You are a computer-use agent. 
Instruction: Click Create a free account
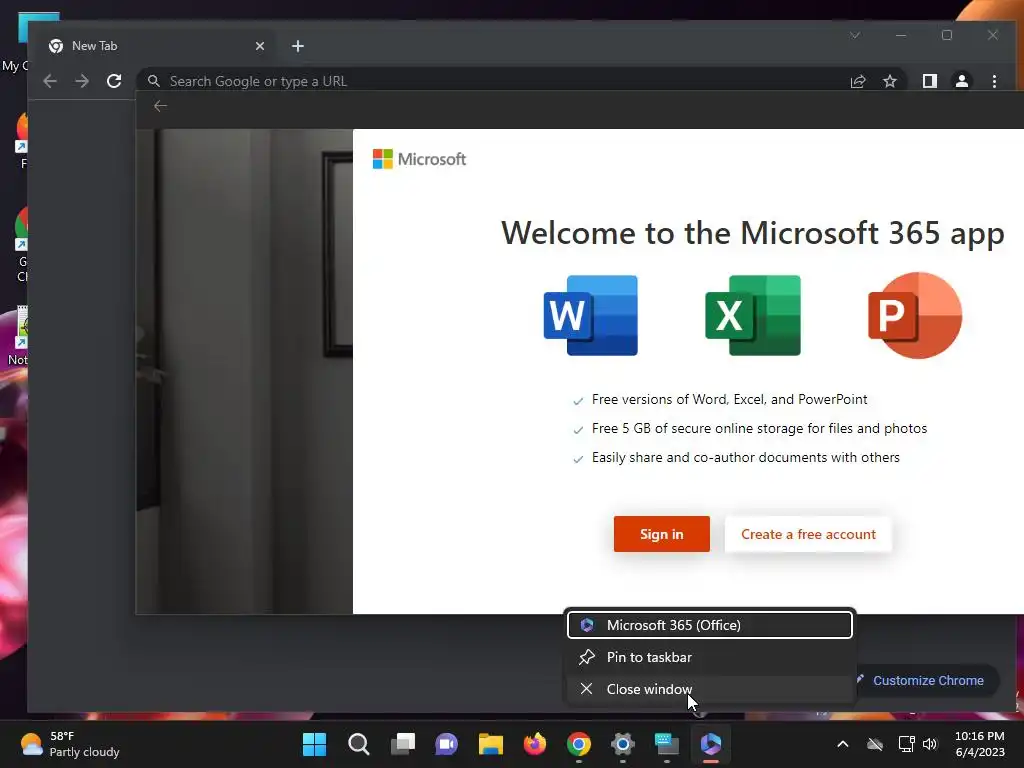[x=808, y=534]
